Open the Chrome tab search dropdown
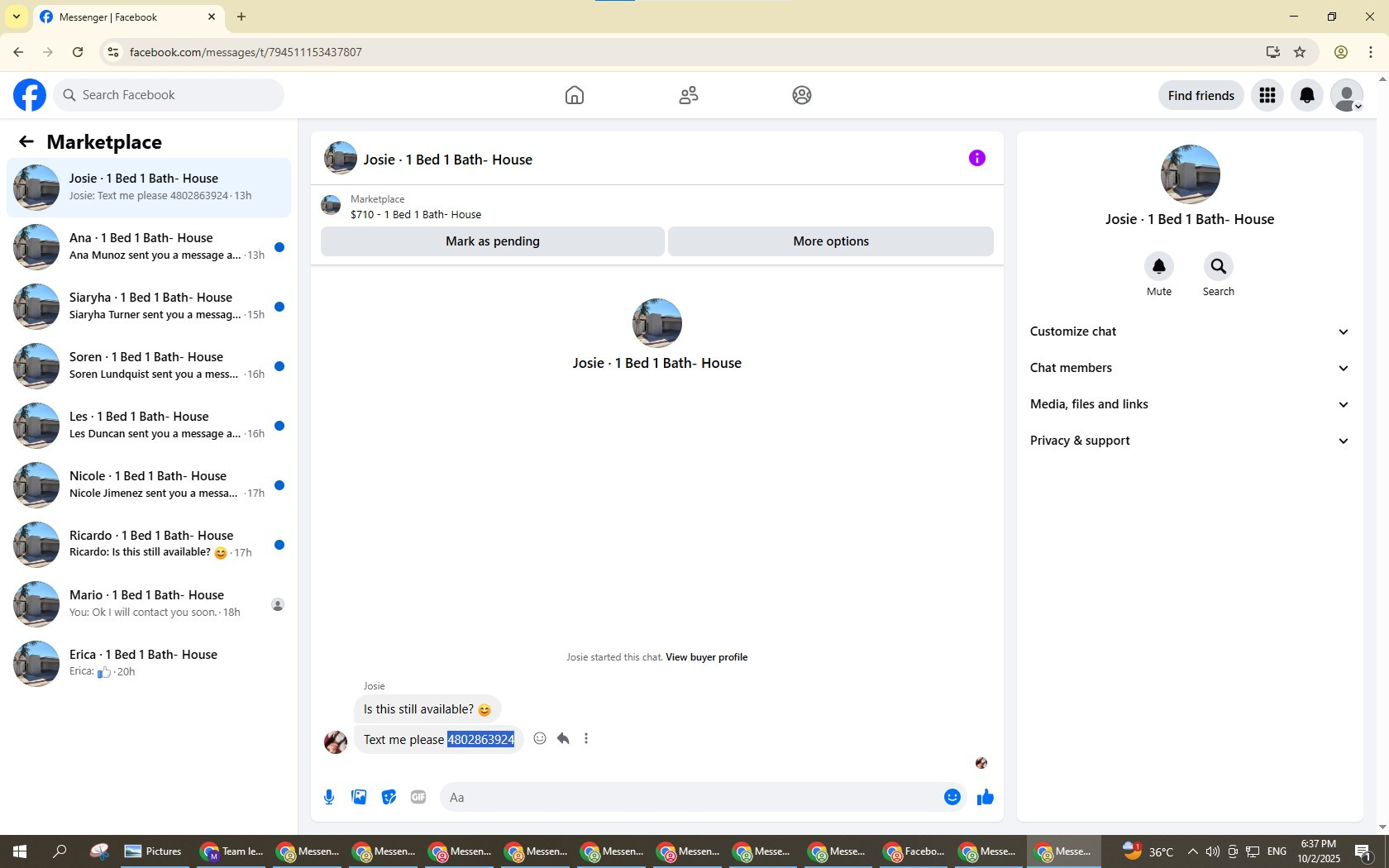This screenshot has height=868, width=1389. [x=16, y=17]
